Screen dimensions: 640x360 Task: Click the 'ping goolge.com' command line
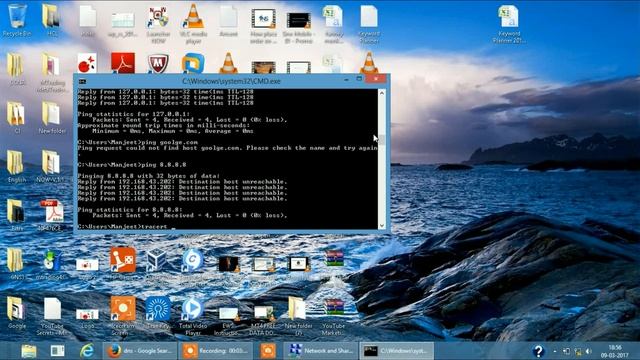point(138,142)
